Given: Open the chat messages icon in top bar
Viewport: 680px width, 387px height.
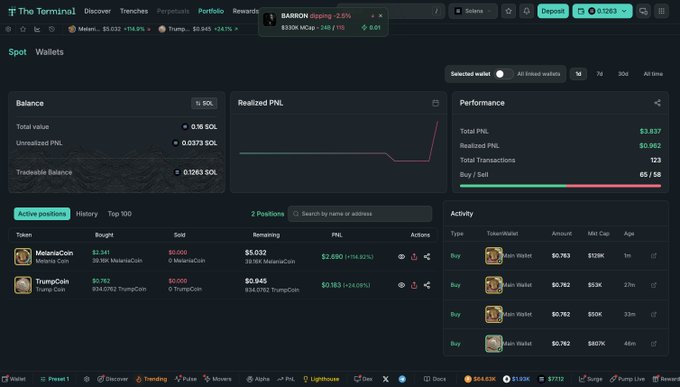Looking at the screenshot, I should point(644,11).
